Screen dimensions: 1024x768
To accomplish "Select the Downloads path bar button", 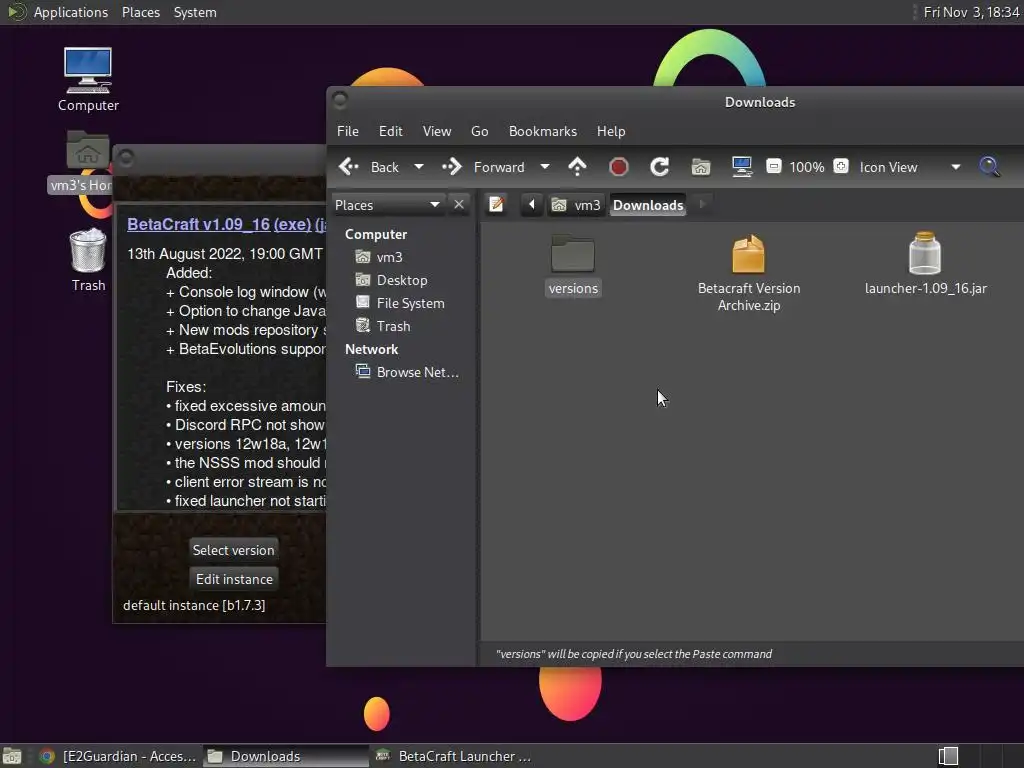I will coord(648,205).
